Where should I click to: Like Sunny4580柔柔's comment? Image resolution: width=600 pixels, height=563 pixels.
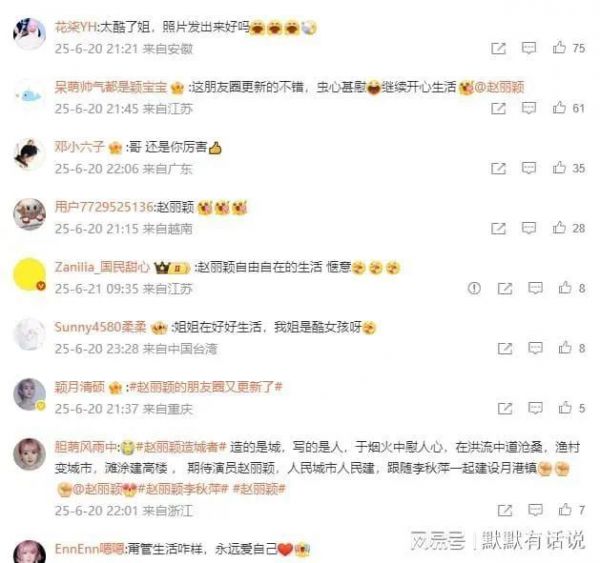(x=572, y=348)
